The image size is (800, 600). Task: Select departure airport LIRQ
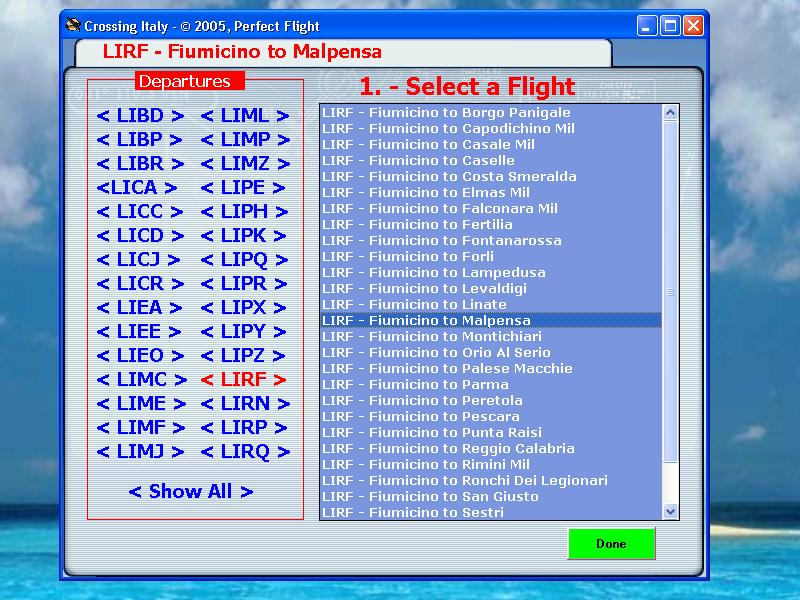(245, 451)
